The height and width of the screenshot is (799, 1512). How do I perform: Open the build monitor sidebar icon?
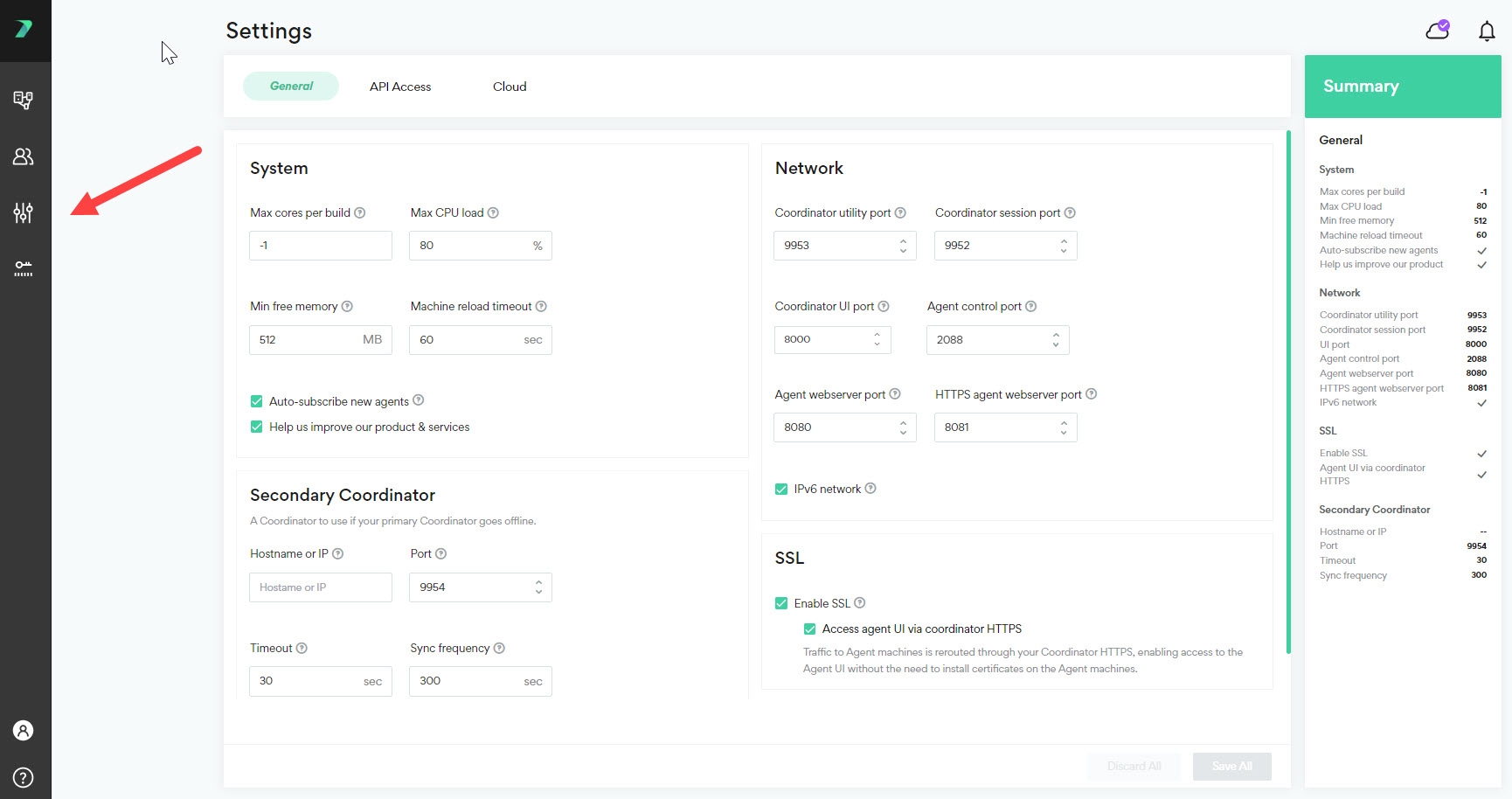(24, 101)
